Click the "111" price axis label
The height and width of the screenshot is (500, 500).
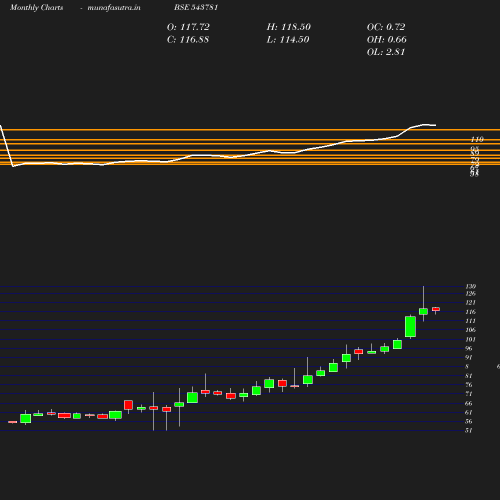[x=471, y=321]
